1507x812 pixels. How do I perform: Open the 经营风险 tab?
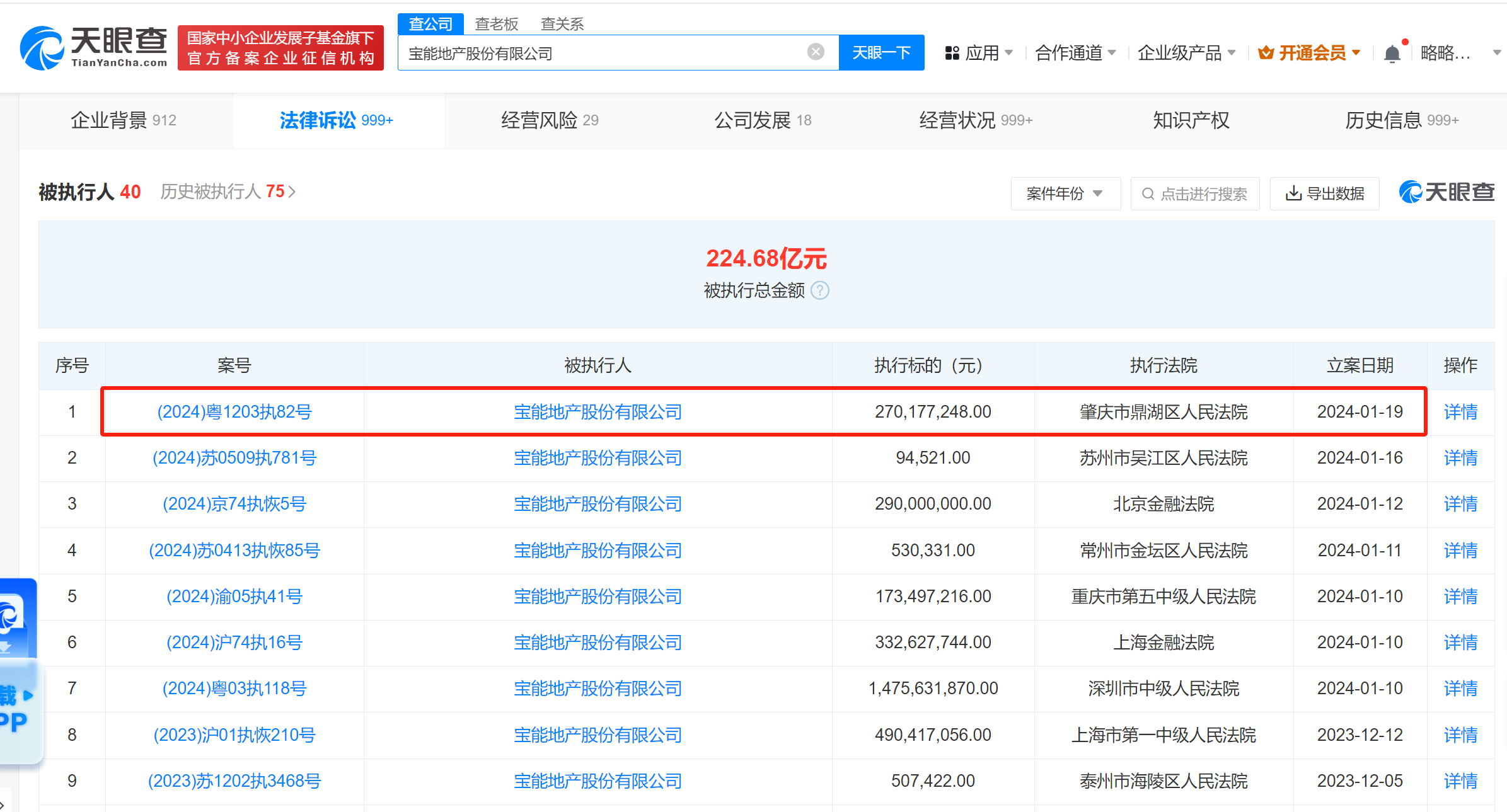(550, 120)
